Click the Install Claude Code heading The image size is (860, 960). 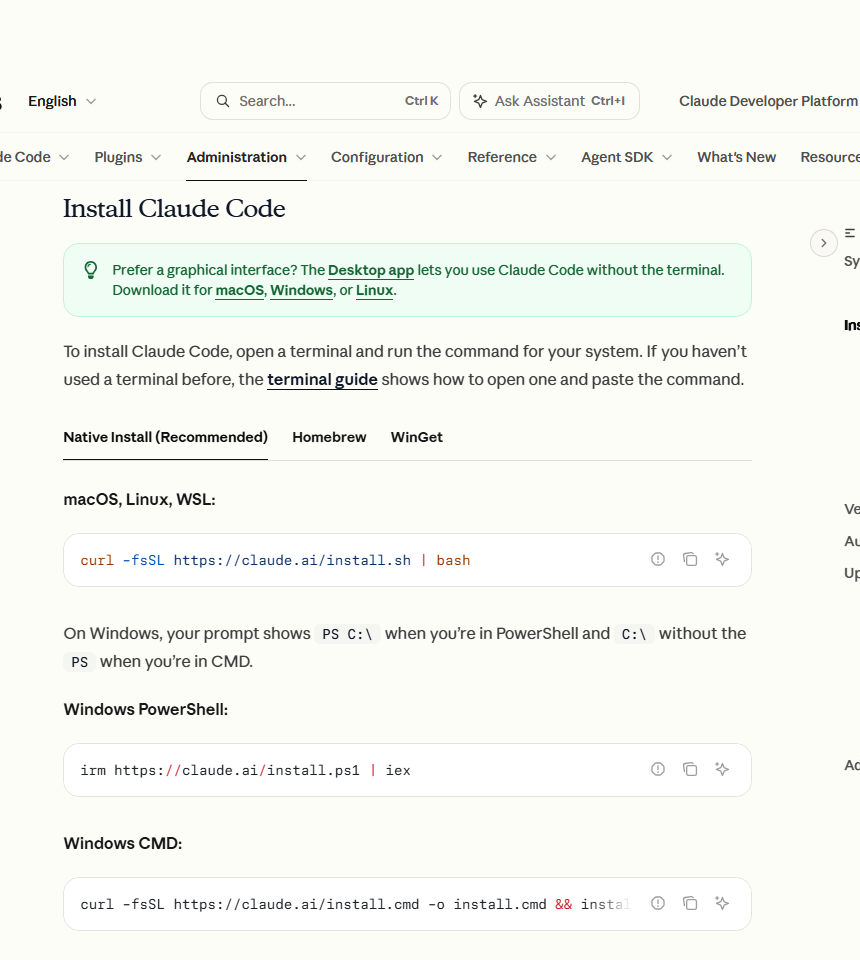tap(174, 209)
